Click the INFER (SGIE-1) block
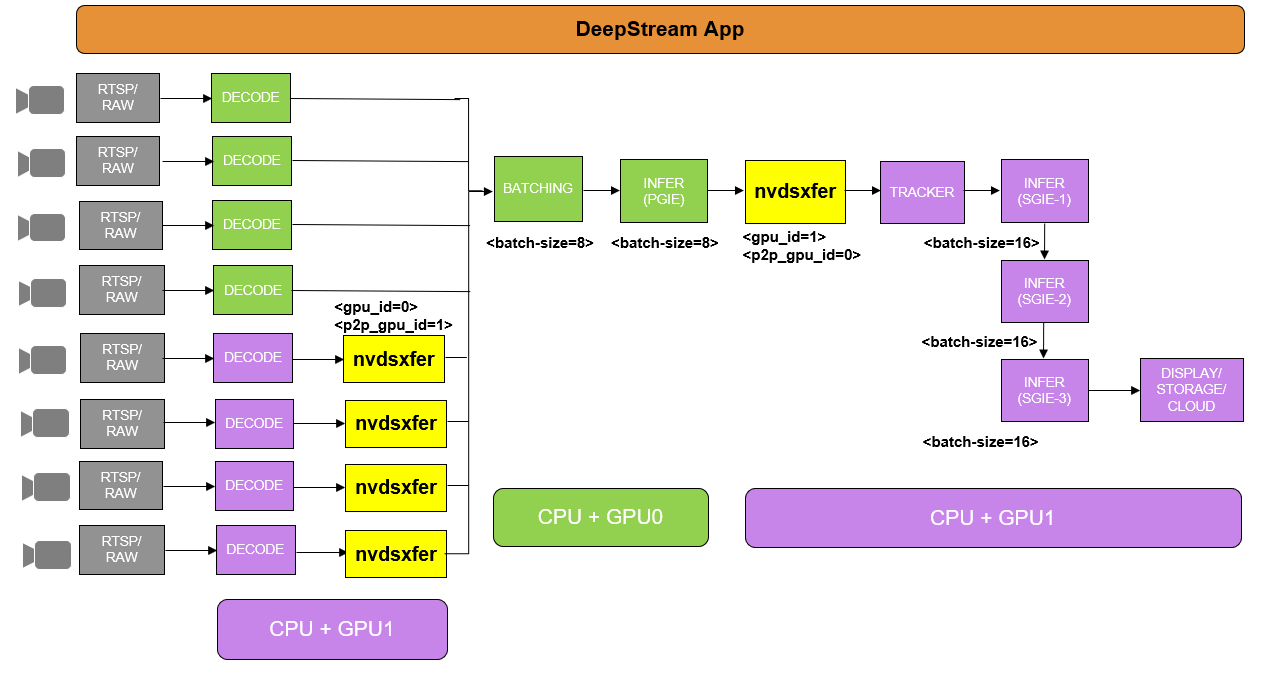The image size is (1262, 673). coord(1044,191)
